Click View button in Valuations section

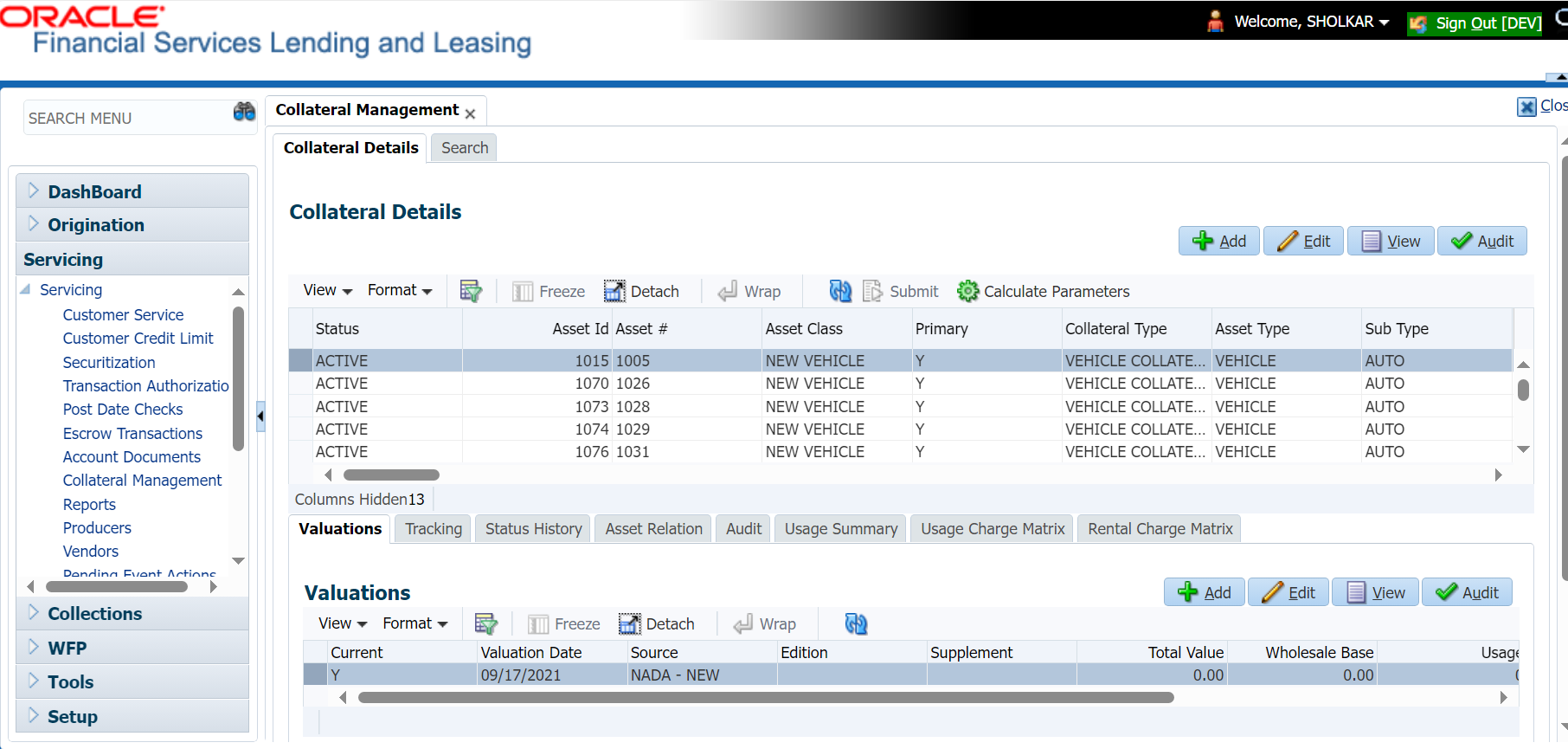click(1376, 592)
